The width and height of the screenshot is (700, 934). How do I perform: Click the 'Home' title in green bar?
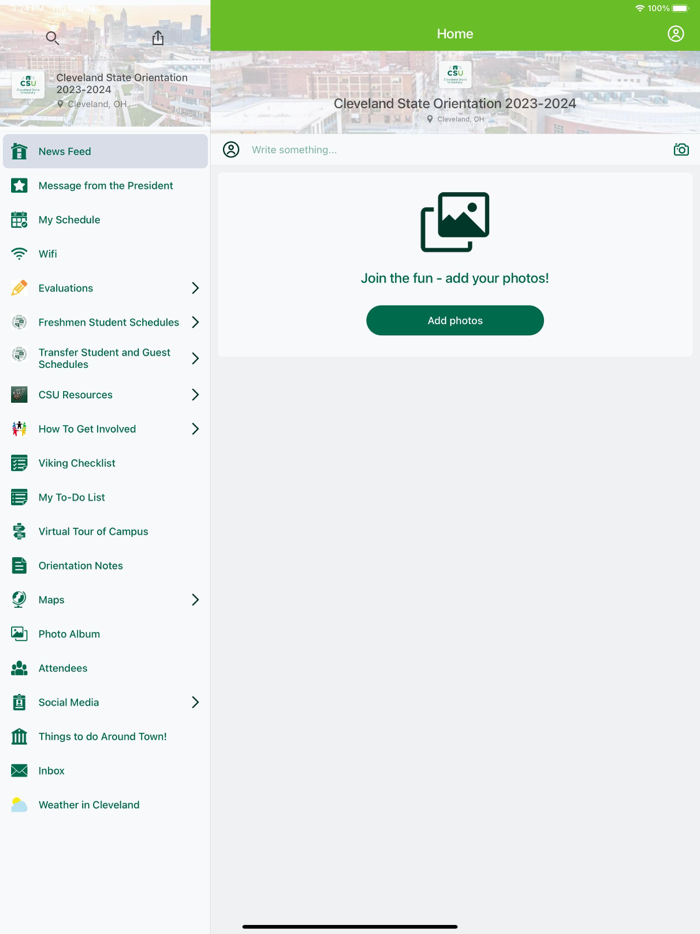point(455,34)
